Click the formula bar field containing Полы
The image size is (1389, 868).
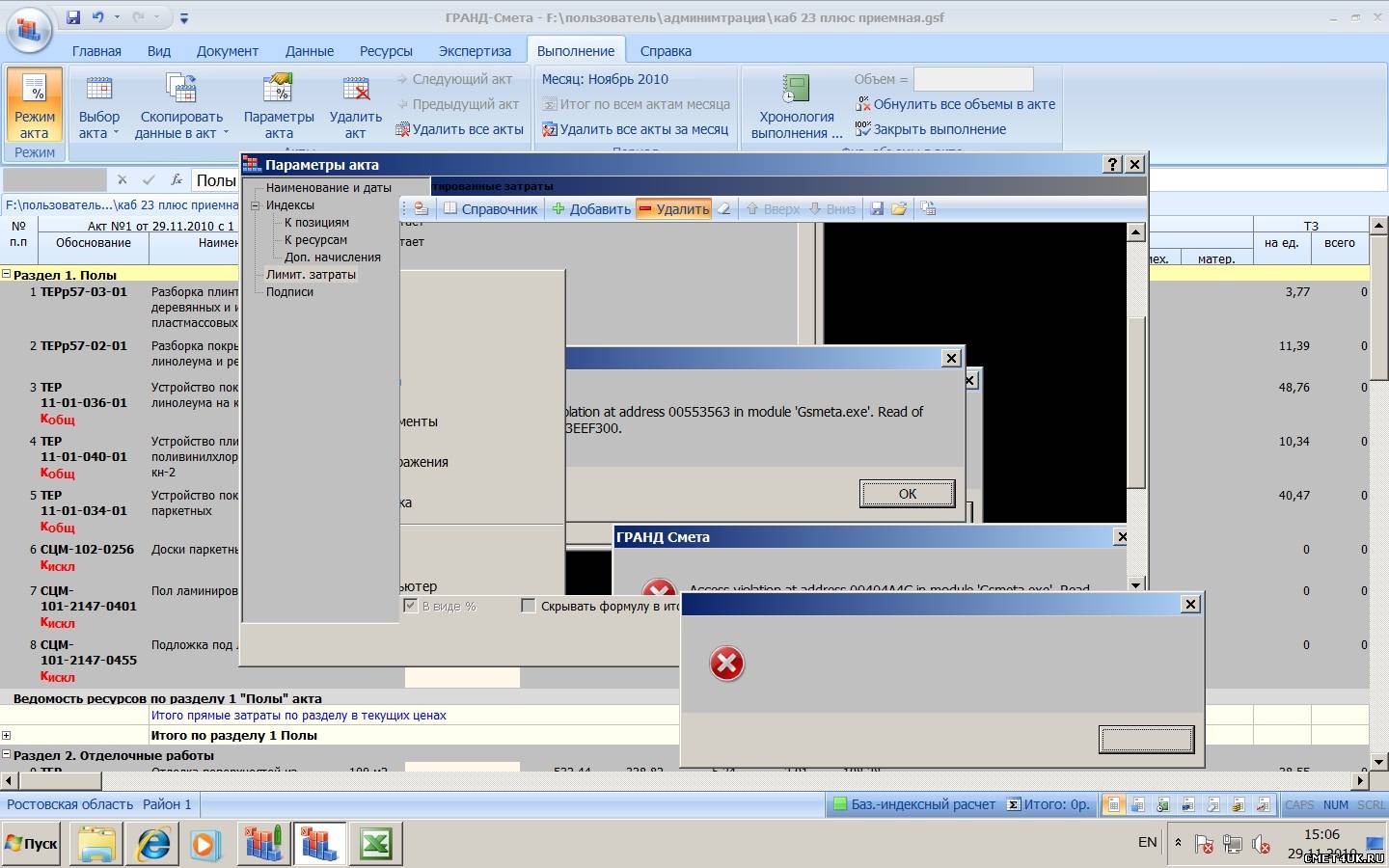[216, 180]
